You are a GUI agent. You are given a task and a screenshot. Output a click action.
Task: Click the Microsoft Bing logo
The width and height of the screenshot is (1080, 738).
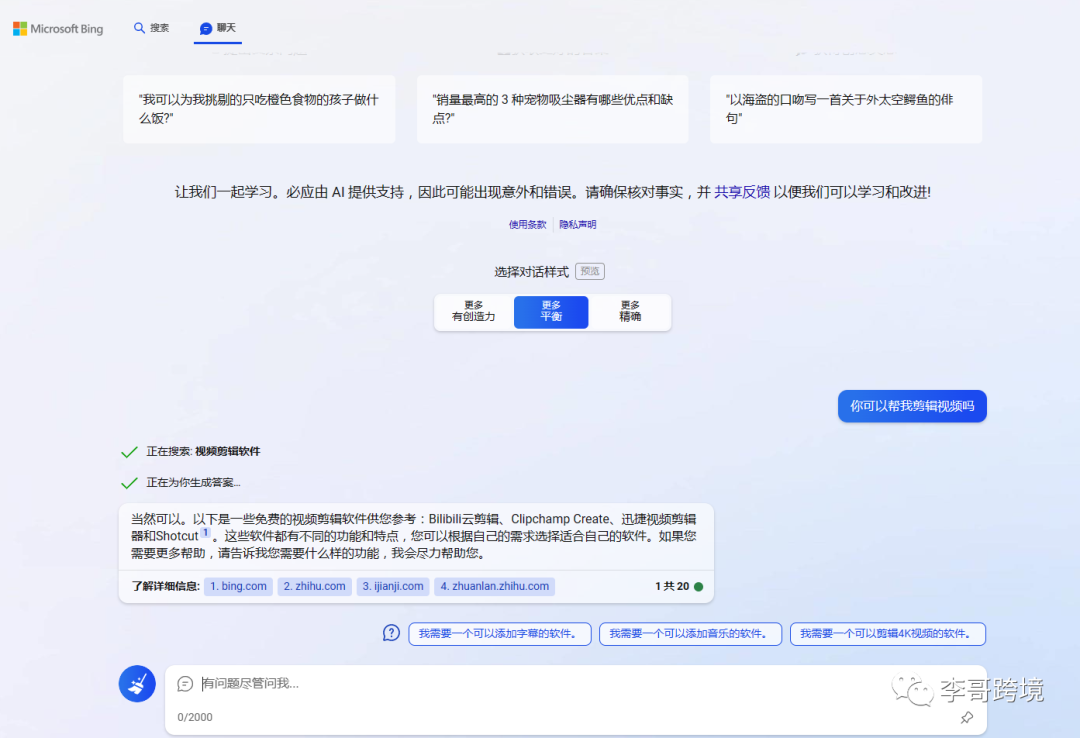59,29
